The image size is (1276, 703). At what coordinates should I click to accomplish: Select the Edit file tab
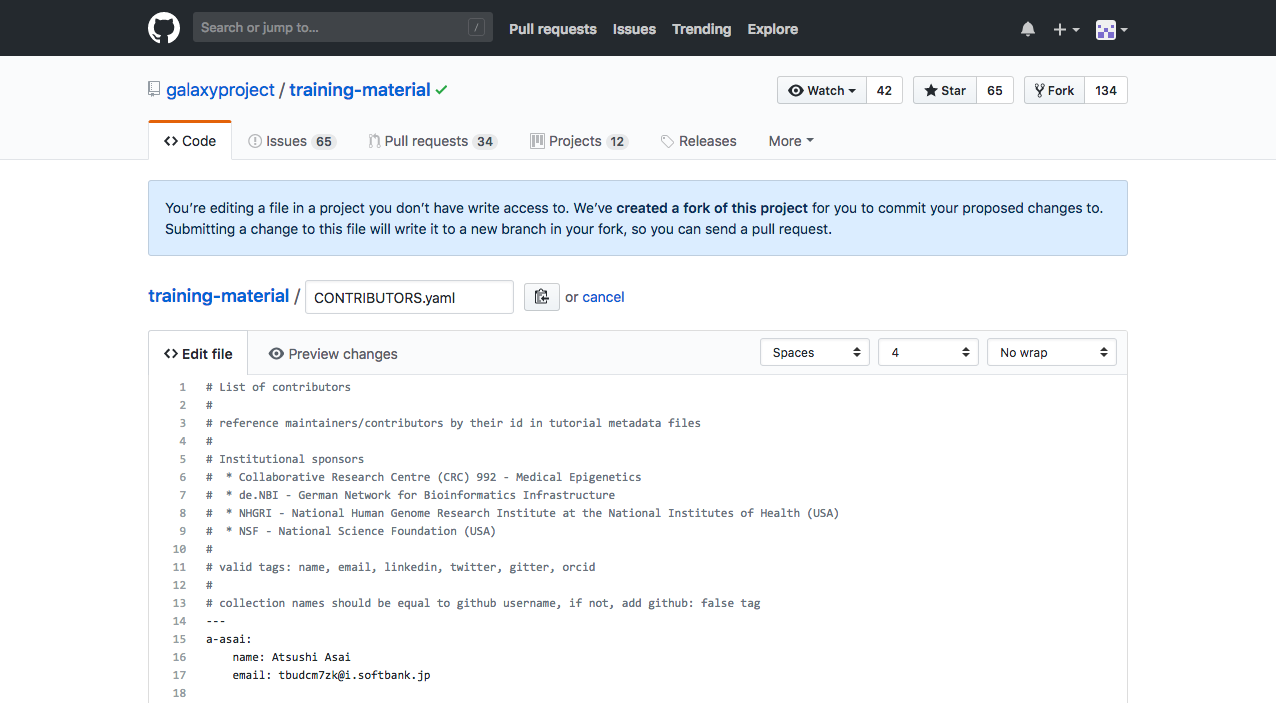198,353
